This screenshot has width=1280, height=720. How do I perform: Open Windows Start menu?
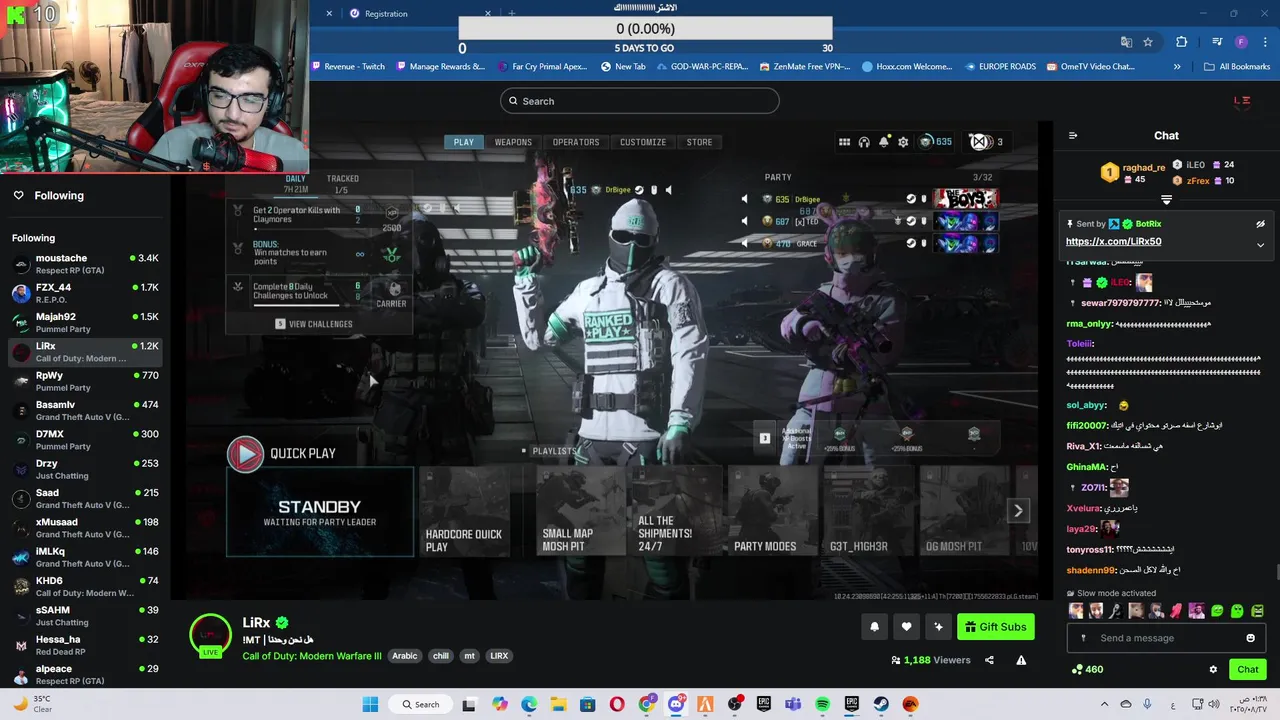coord(370,704)
